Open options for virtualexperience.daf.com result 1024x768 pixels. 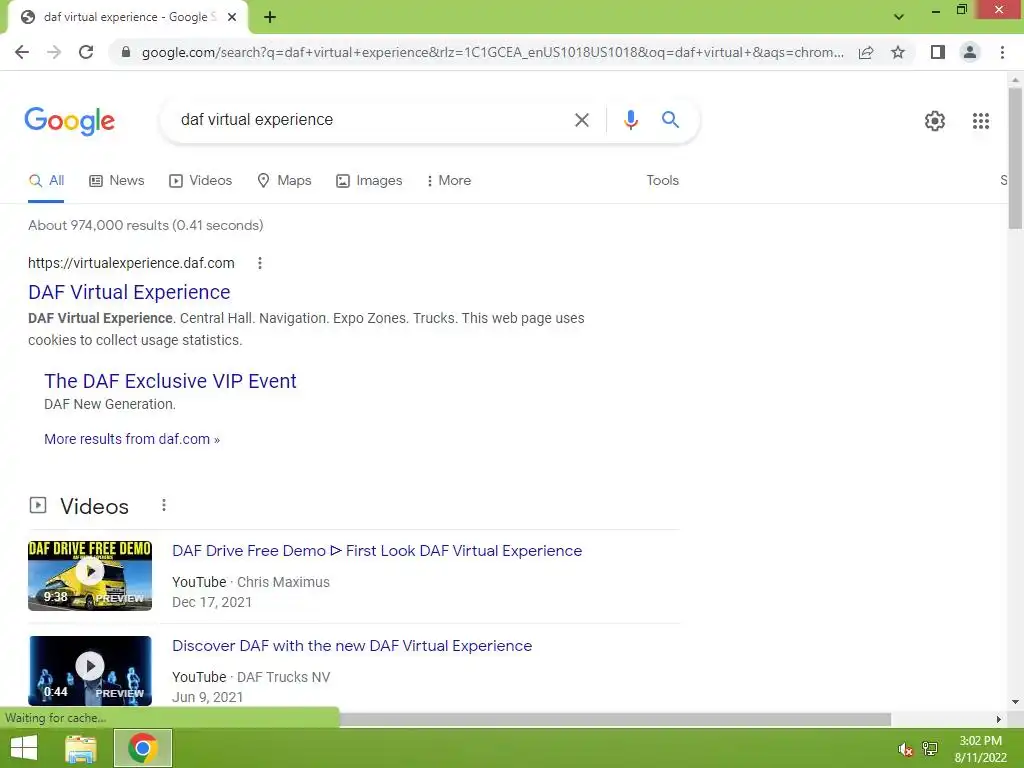click(260, 263)
